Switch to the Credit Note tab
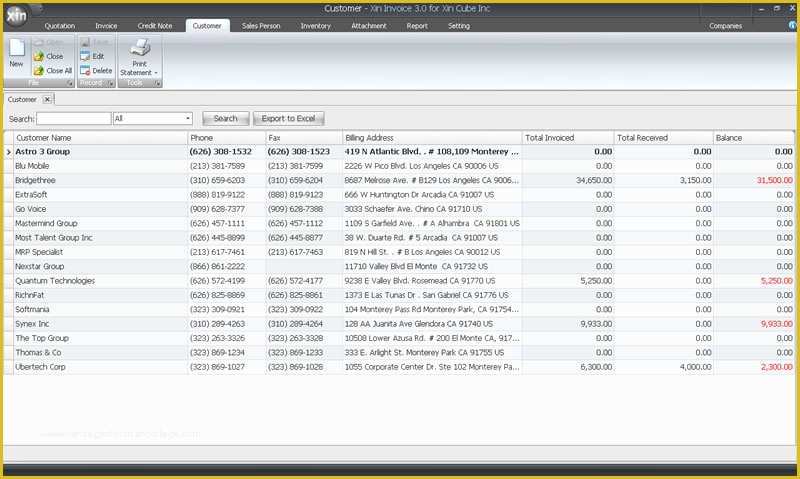This screenshot has width=800, height=479. (155, 26)
